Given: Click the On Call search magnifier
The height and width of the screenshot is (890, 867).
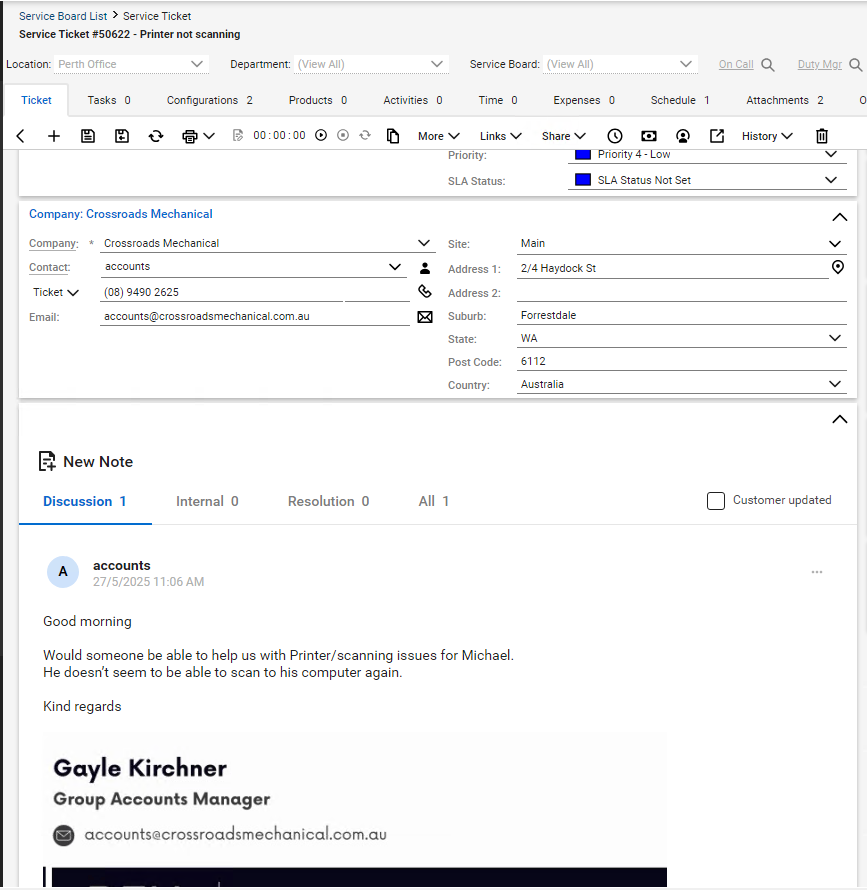Looking at the screenshot, I should pyautogui.click(x=768, y=65).
